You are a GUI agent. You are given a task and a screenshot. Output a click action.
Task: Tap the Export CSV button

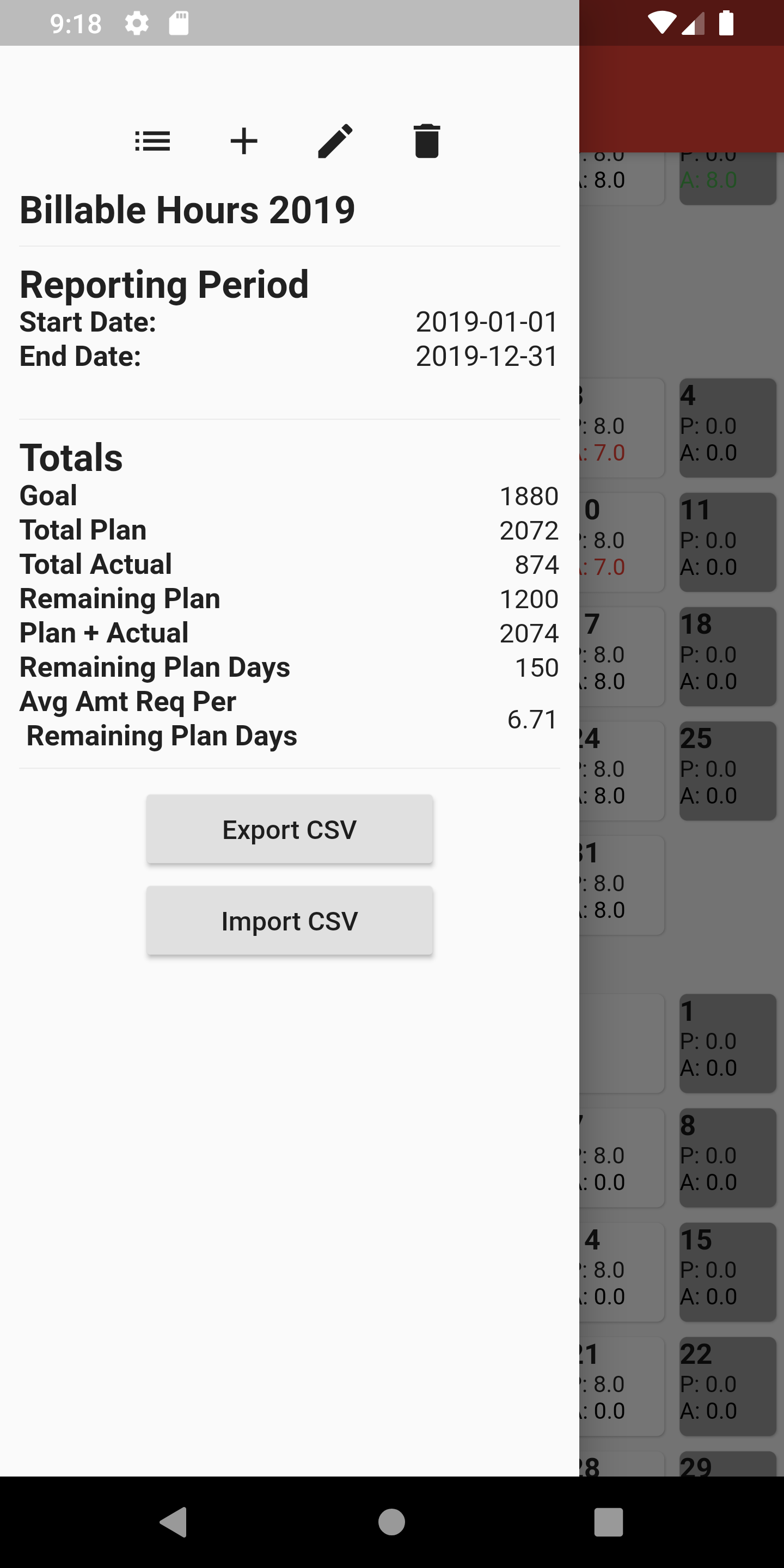pyautogui.click(x=289, y=830)
